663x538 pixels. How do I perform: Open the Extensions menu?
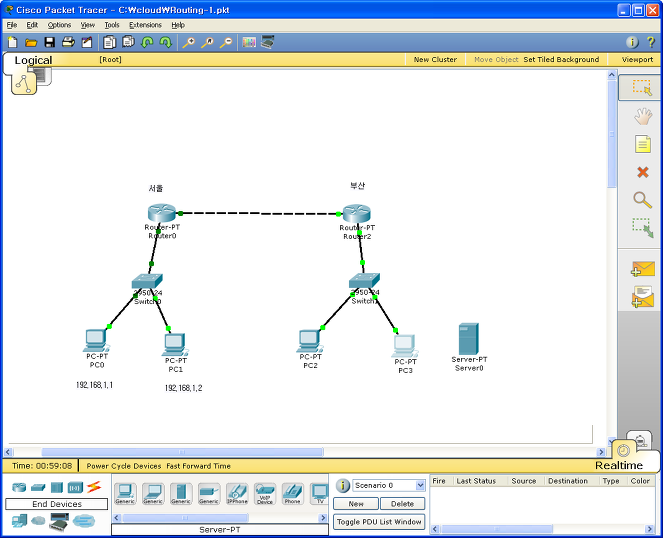coord(145,25)
